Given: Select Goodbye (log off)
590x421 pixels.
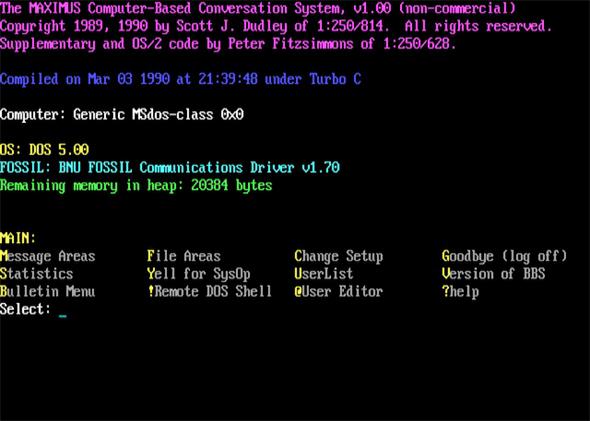Looking at the screenshot, I should pyautogui.click(x=505, y=257).
